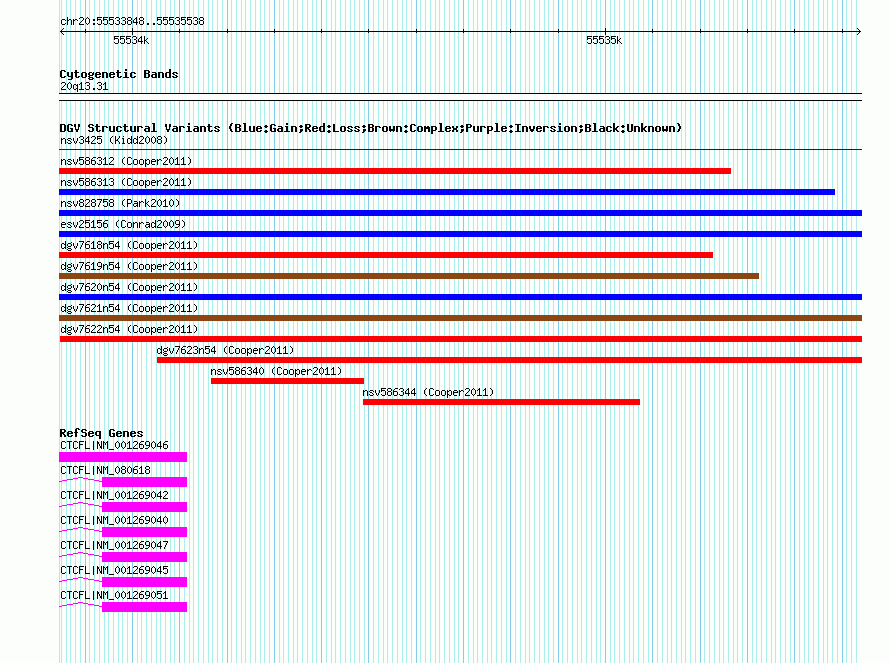Open the CTCFL|NM_001269042 gene label
The width and height of the screenshot is (890, 663).
point(114,495)
